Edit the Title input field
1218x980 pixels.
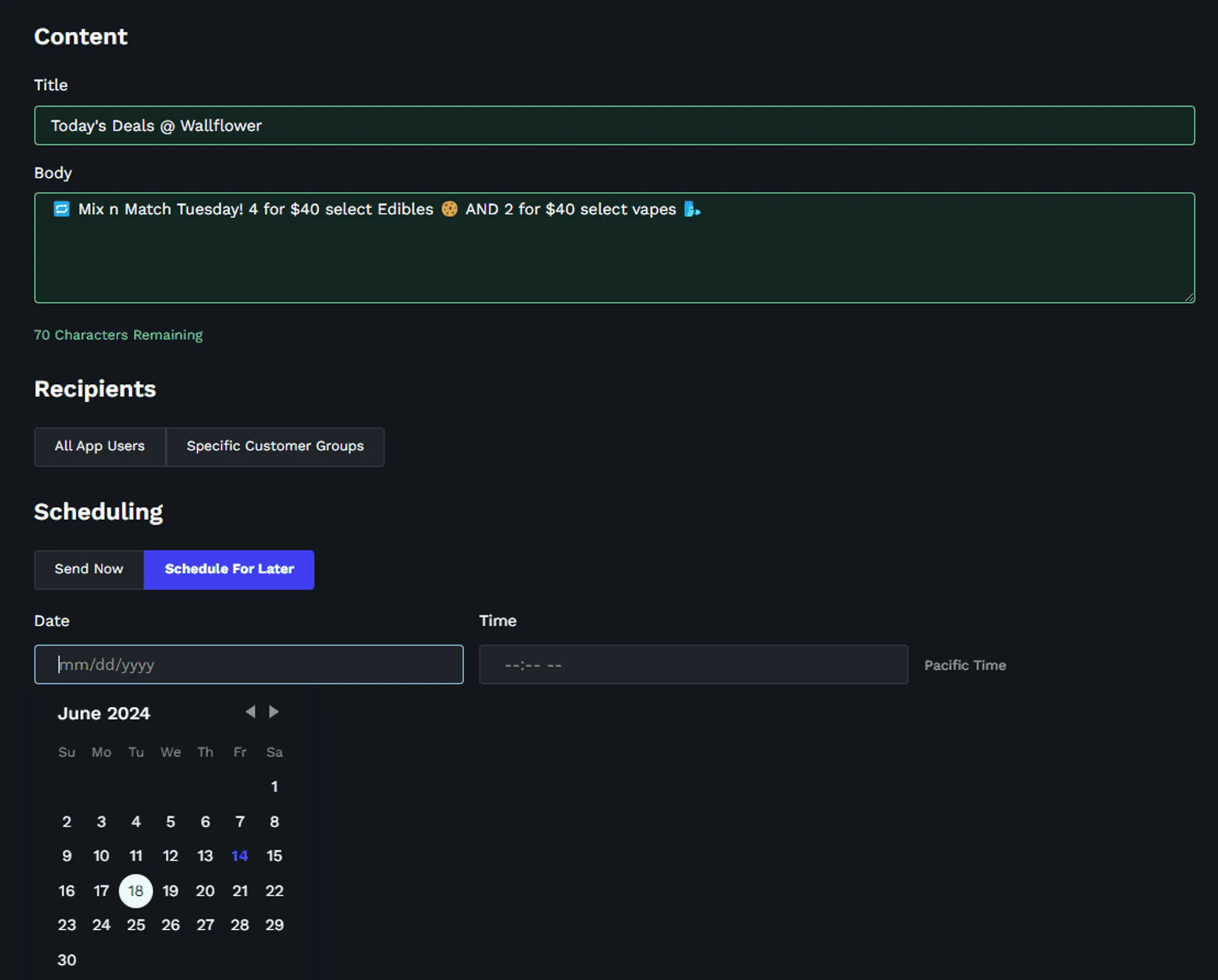click(x=614, y=125)
